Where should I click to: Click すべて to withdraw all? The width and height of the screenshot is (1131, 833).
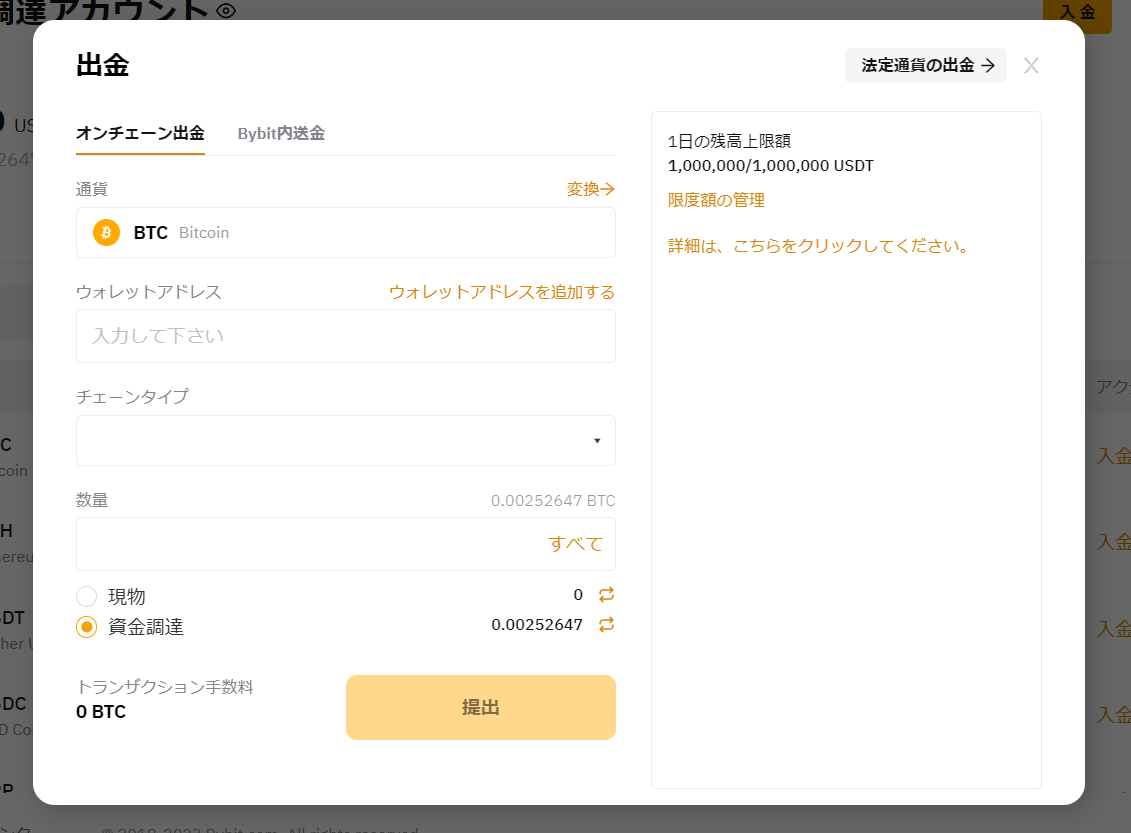coord(576,544)
